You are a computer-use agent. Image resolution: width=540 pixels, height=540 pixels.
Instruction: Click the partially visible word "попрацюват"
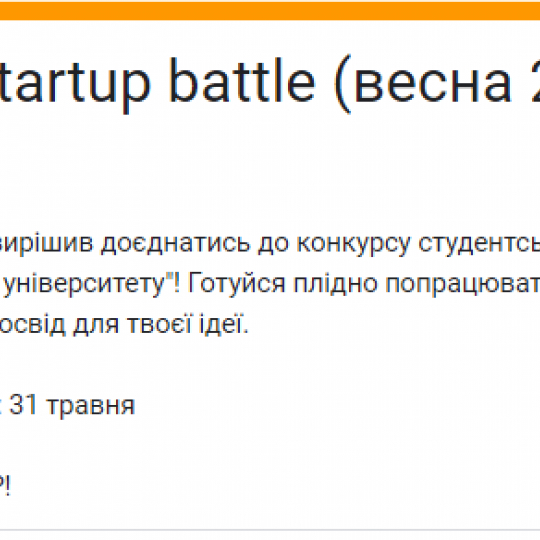pos(463,285)
